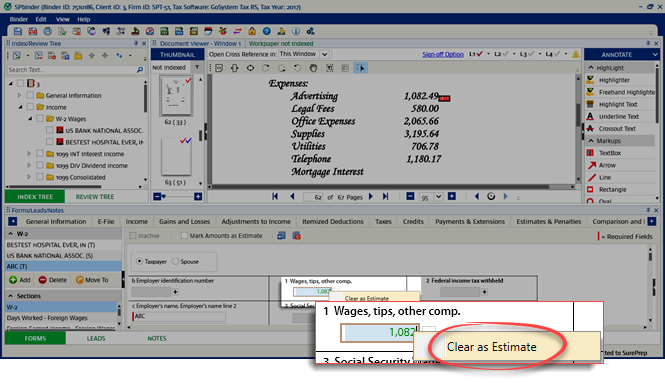Click the thumbnail size slider track
The height and width of the screenshot is (388, 665).
click(x=180, y=196)
